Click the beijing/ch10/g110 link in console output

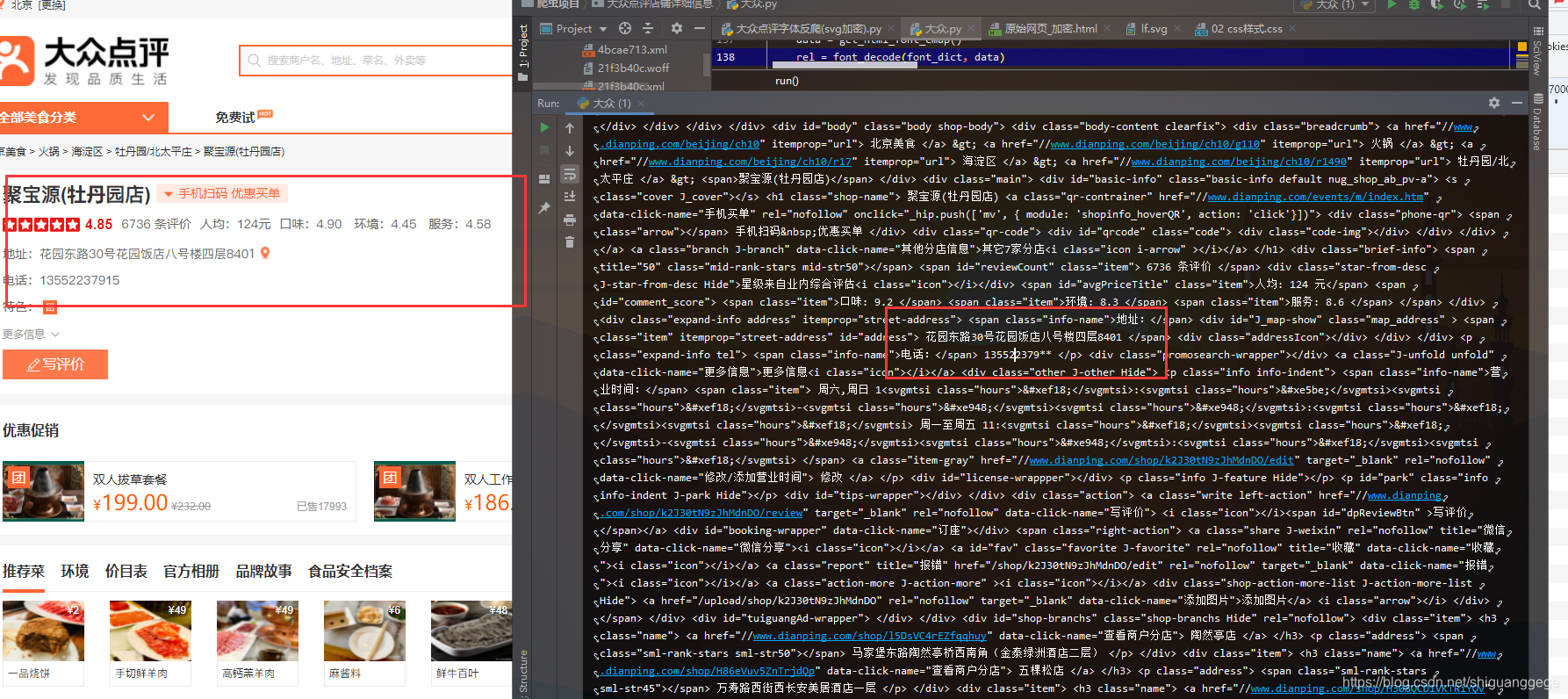coord(1155,144)
